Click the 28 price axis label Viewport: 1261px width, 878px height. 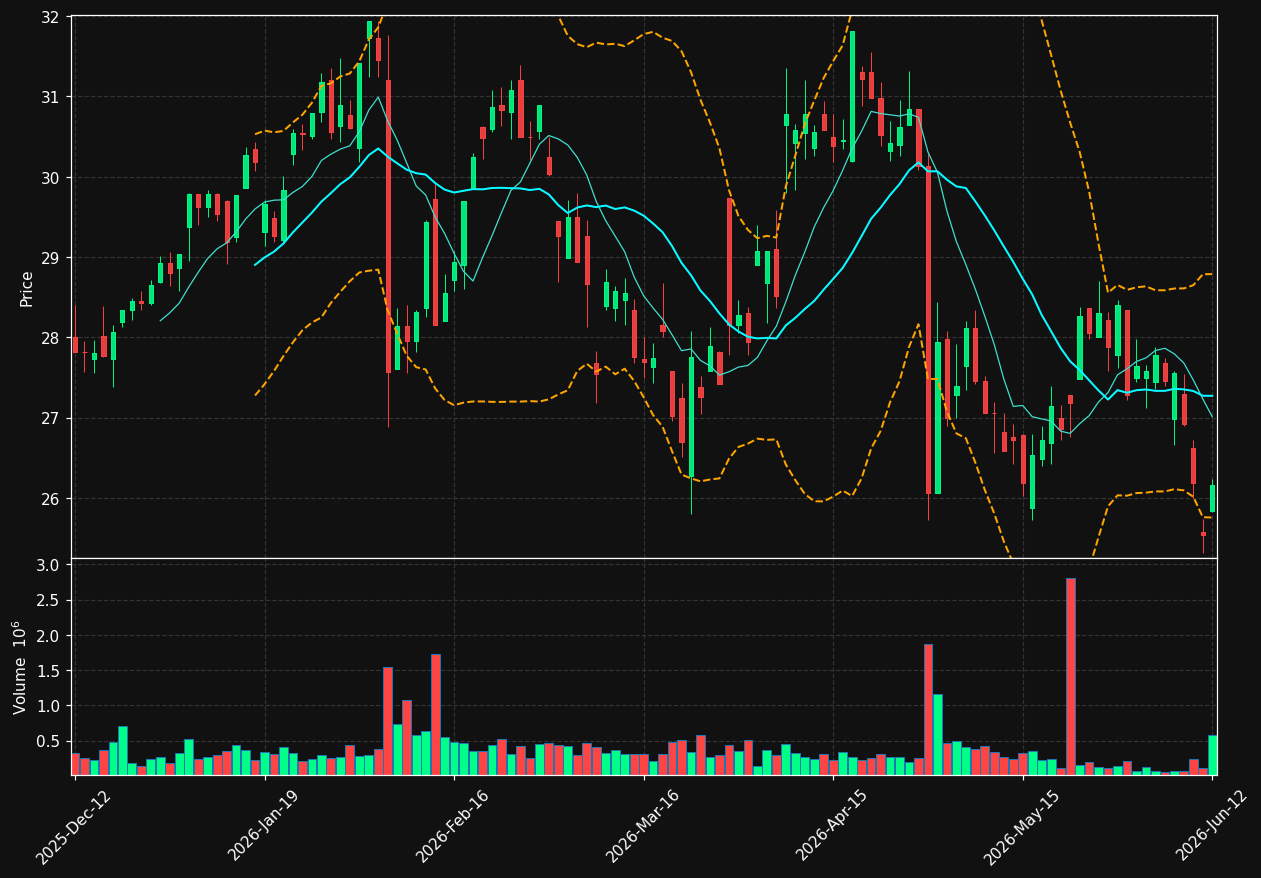[x=49, y=338]
